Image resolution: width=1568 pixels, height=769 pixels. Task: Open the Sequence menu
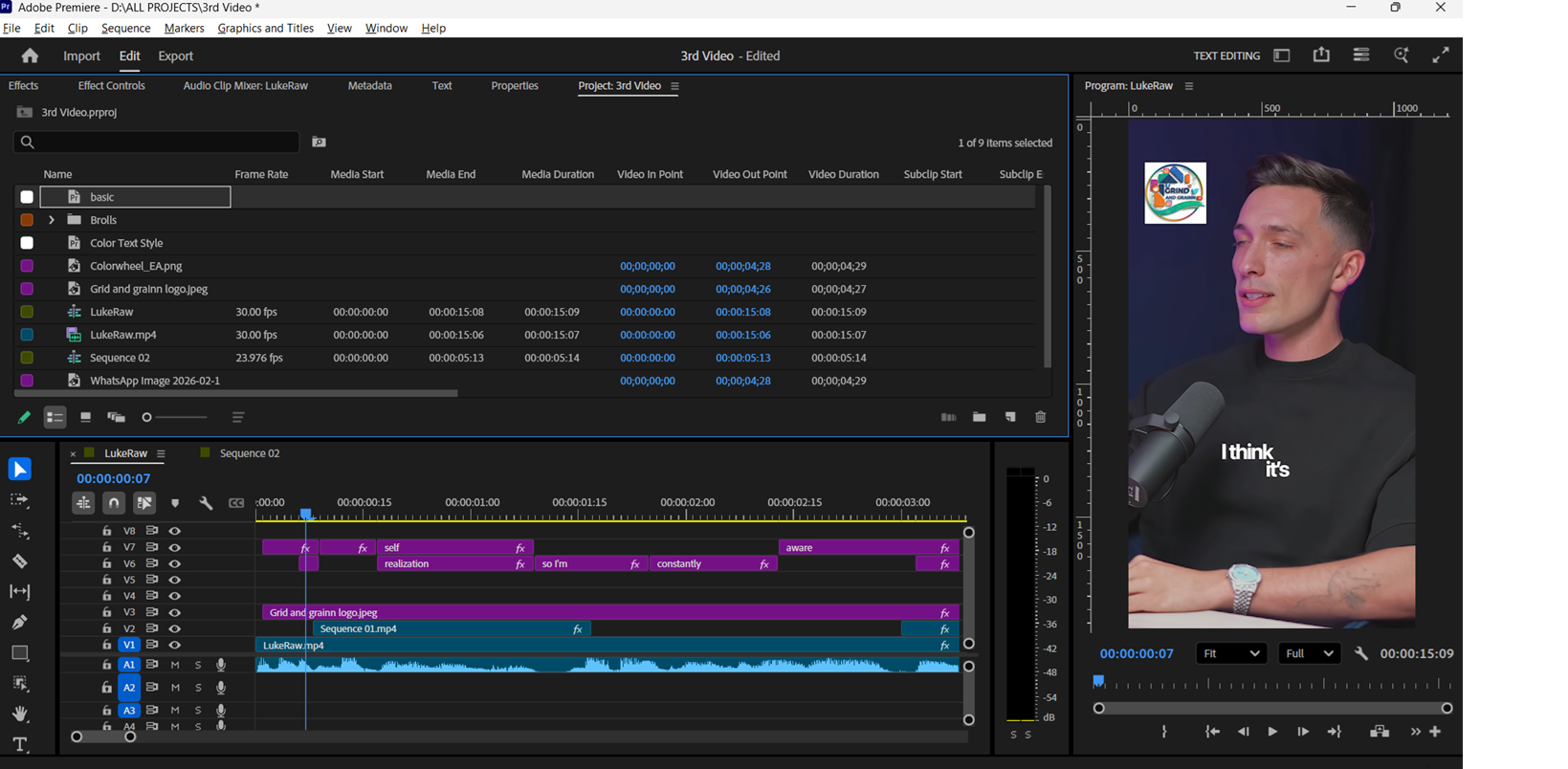[x=125, y=28]
